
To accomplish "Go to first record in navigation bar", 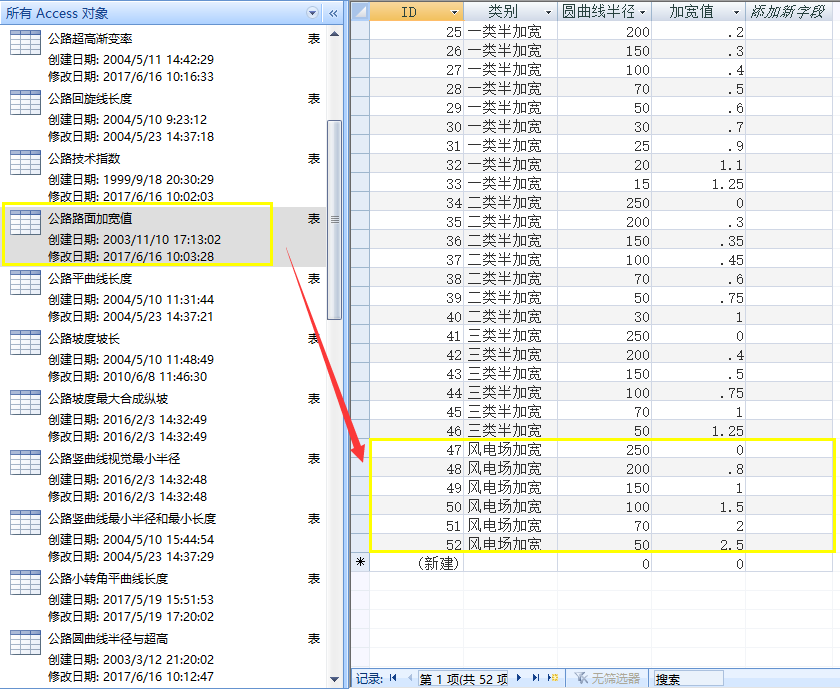I will click(x=393, y=678).
